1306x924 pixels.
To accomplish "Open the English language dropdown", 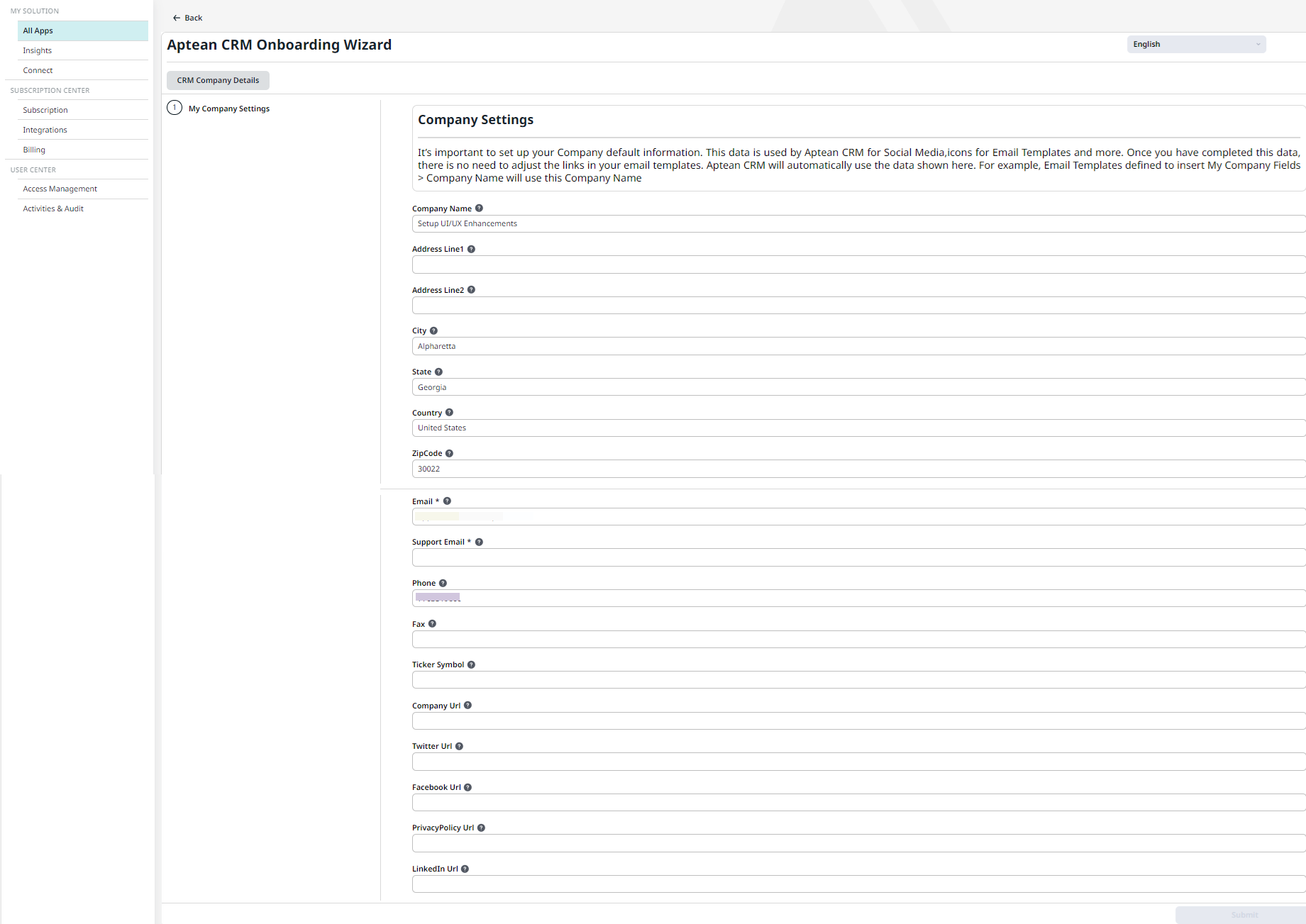I will click(1196, 44).
